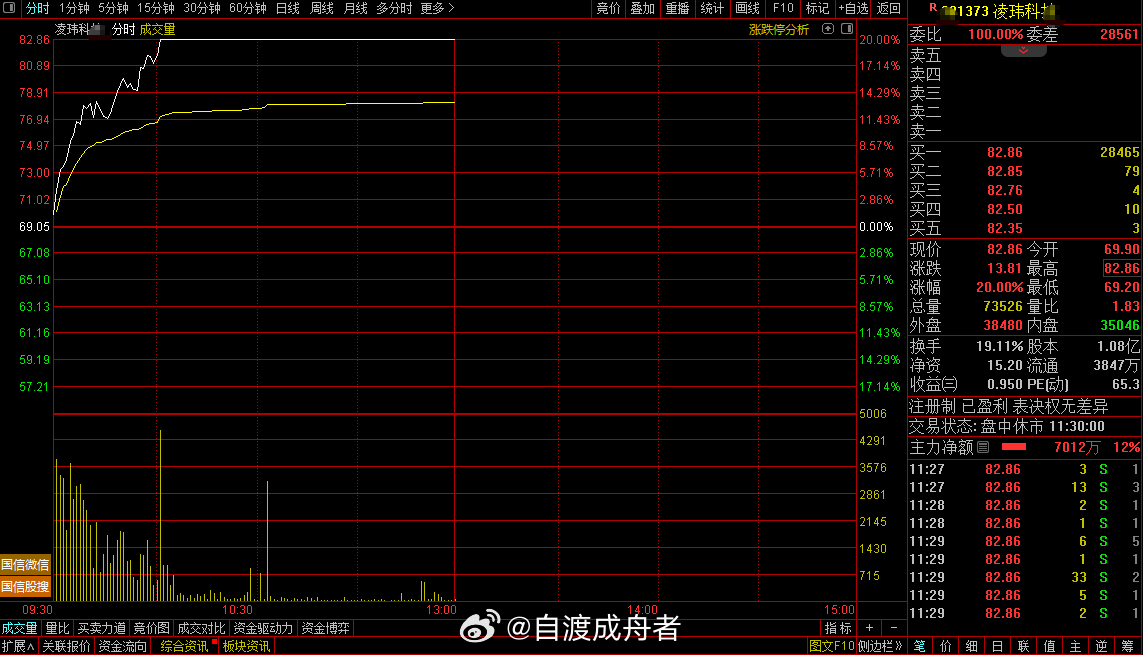Click the 重播 replay button
This screenshot has height=655, width=1143.
(x=677, y=8)
